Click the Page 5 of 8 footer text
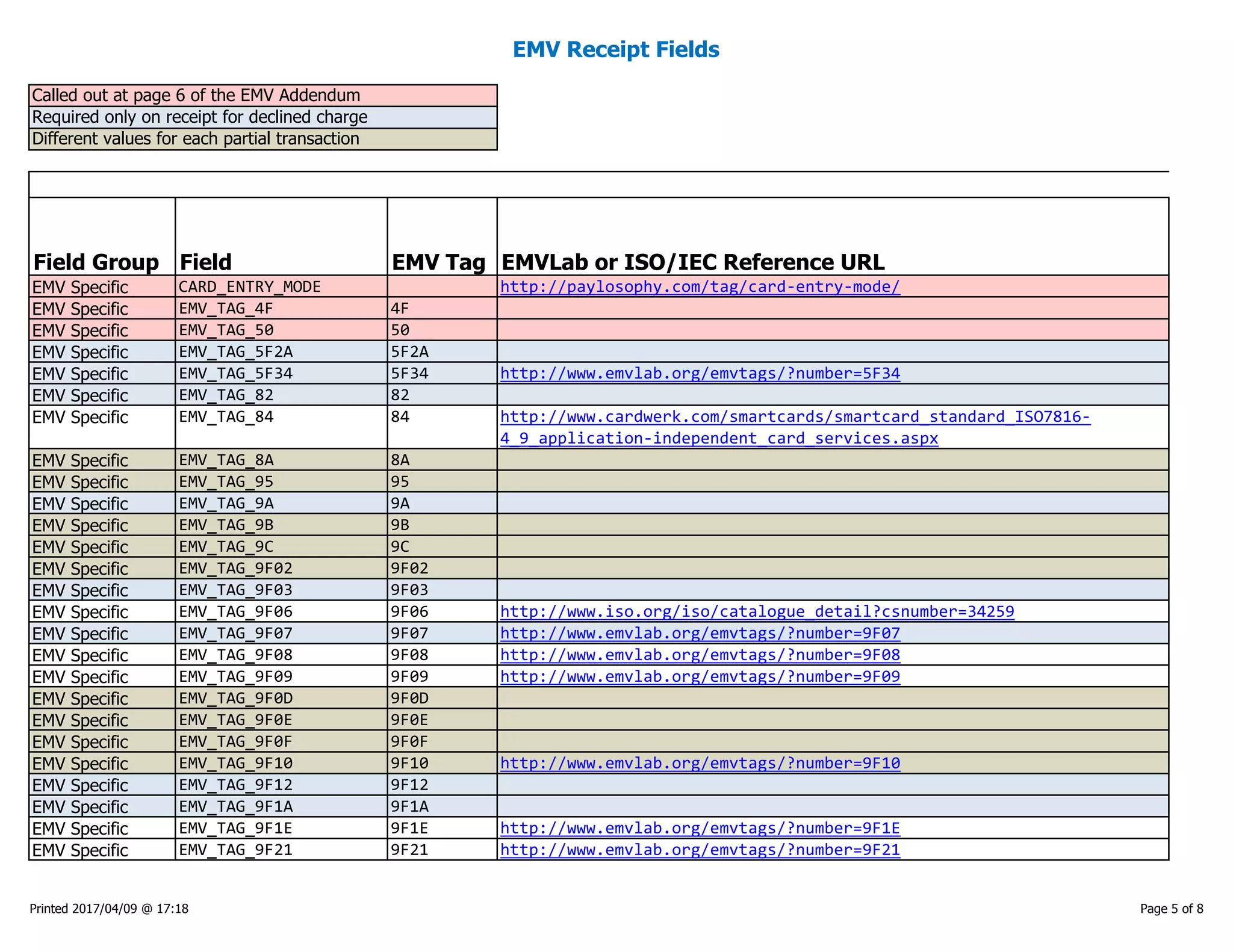Image resolution: width=1233 pixels, height=952 pixels. [1171, 909]
